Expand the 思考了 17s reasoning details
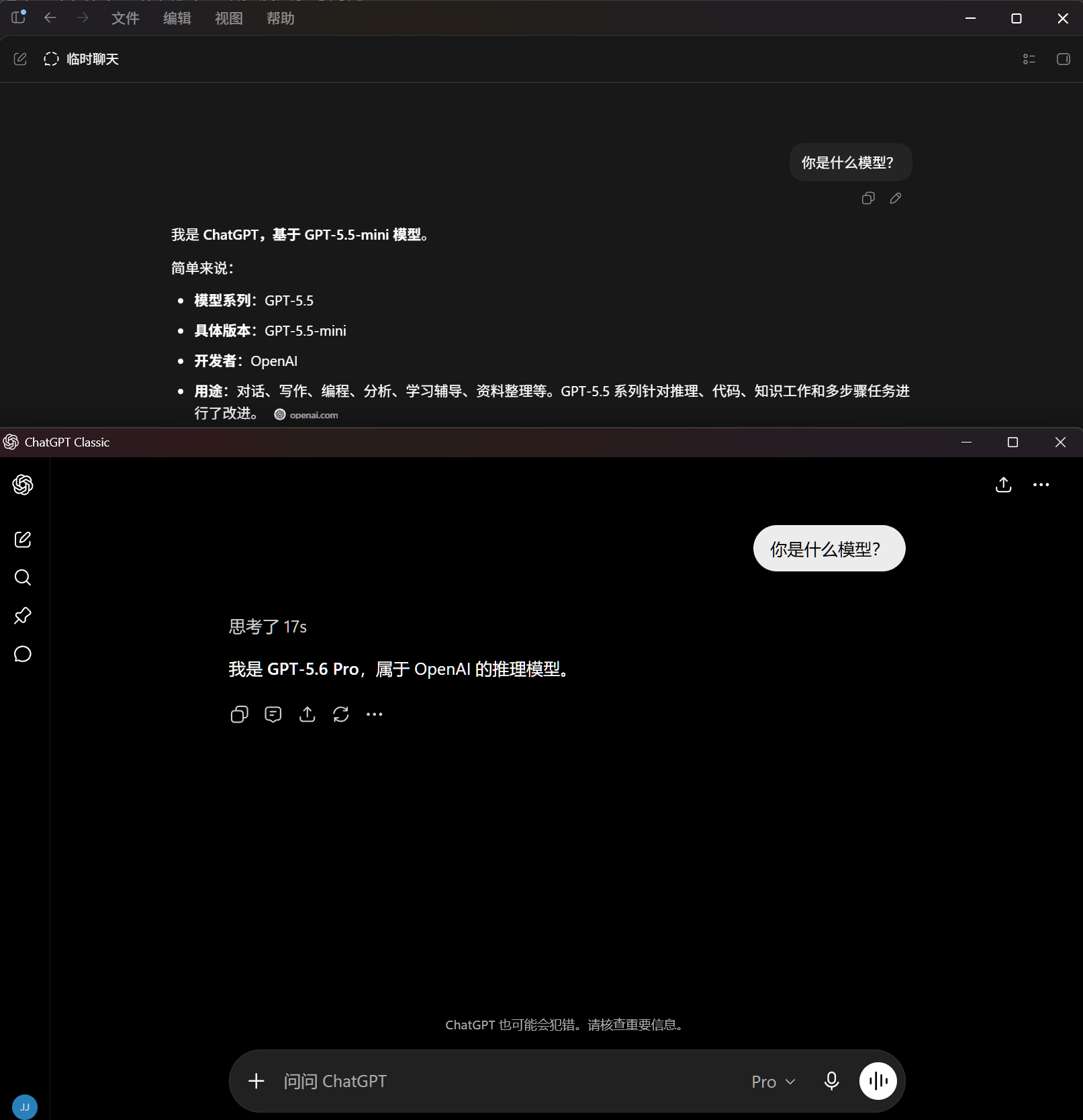The width and height of the screenshot is (1083, 1120). coord(268,627)
